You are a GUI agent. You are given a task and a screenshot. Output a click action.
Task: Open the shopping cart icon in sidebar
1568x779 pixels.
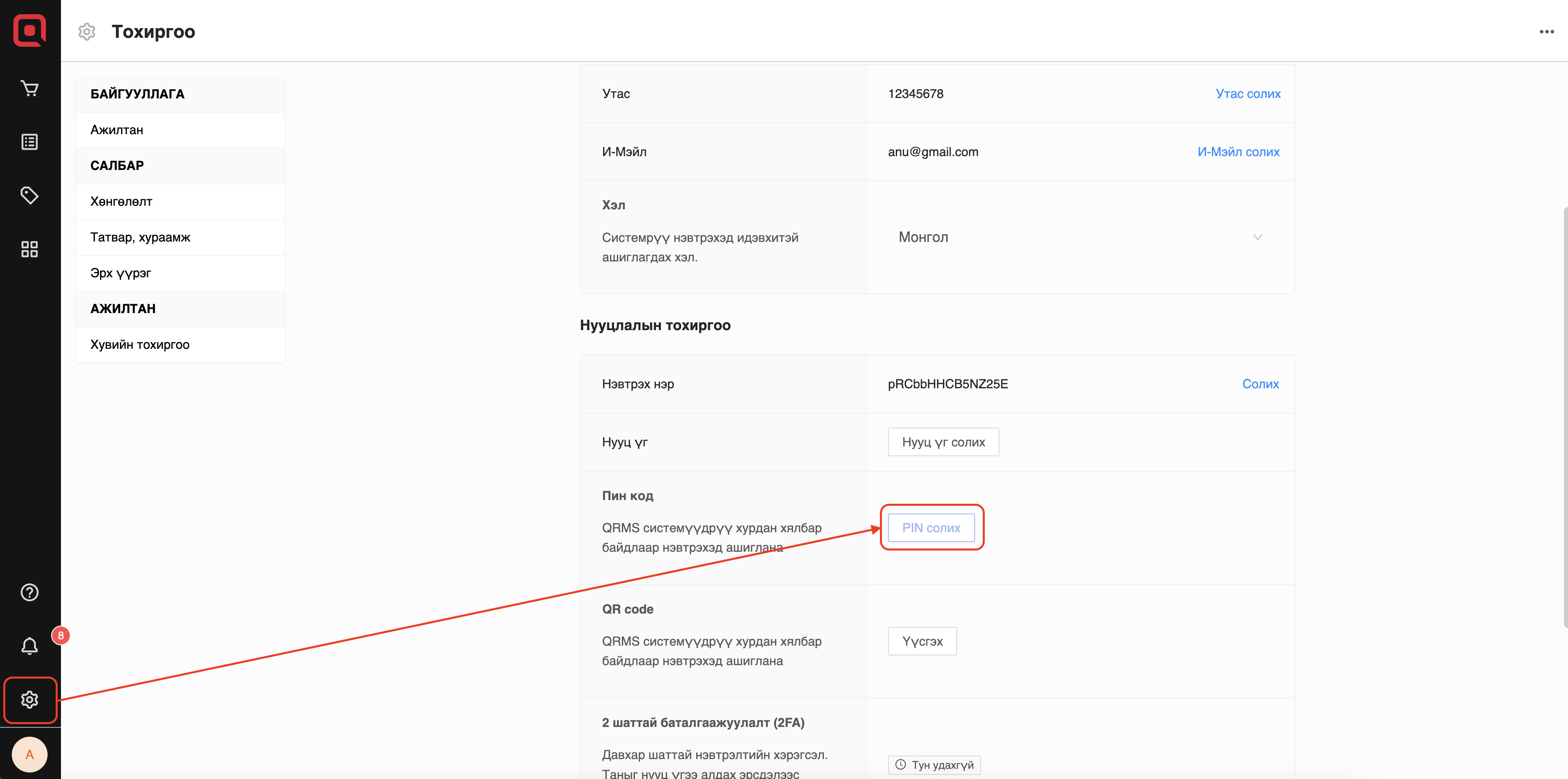(x=29, y=89)
